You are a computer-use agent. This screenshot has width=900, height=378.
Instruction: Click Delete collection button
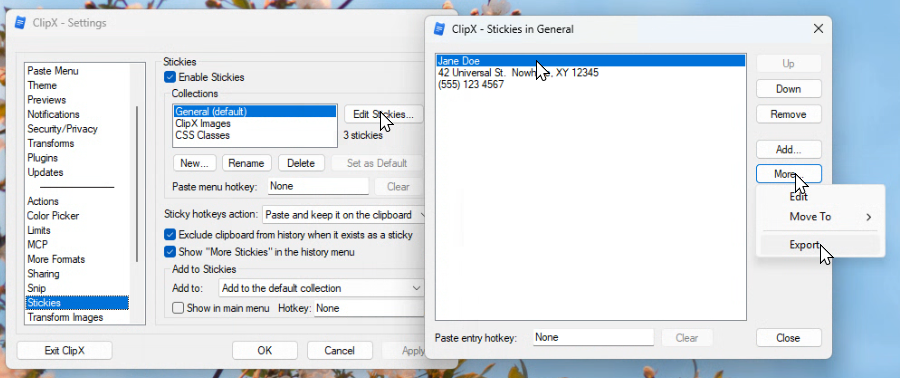[x=301, y=163]
